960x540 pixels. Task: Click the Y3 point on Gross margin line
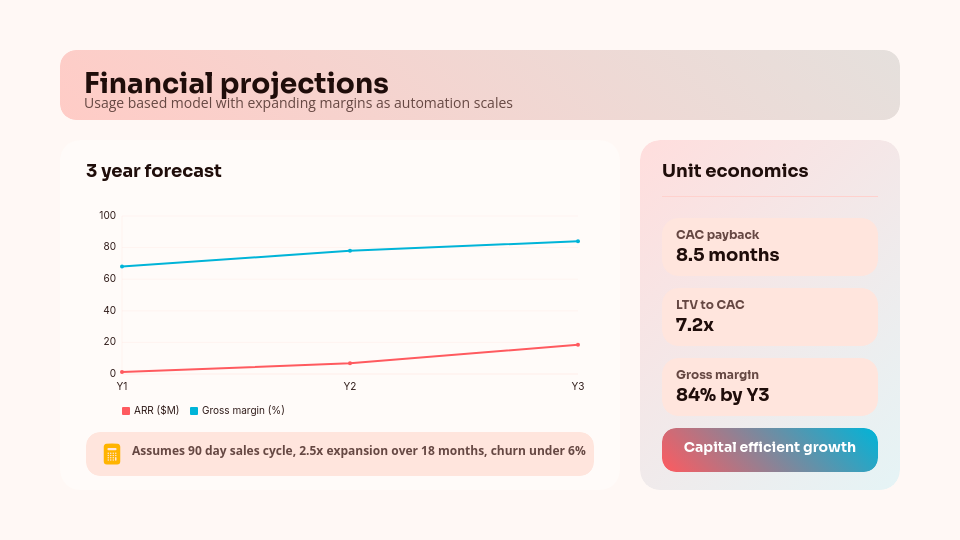click(x=578, y=241)
